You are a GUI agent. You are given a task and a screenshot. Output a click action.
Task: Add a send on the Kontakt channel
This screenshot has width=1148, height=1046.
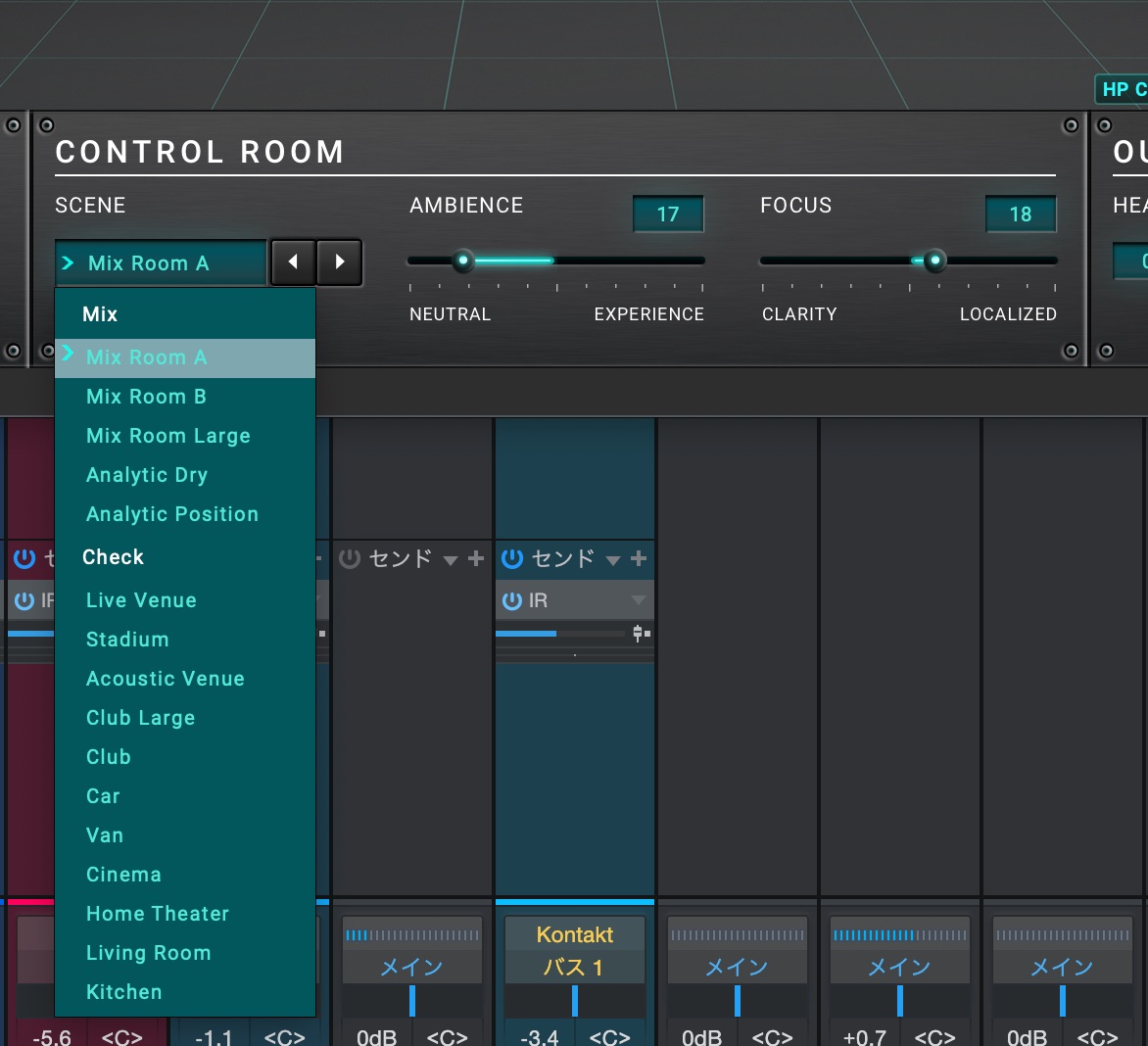click(x=639, y=558)
